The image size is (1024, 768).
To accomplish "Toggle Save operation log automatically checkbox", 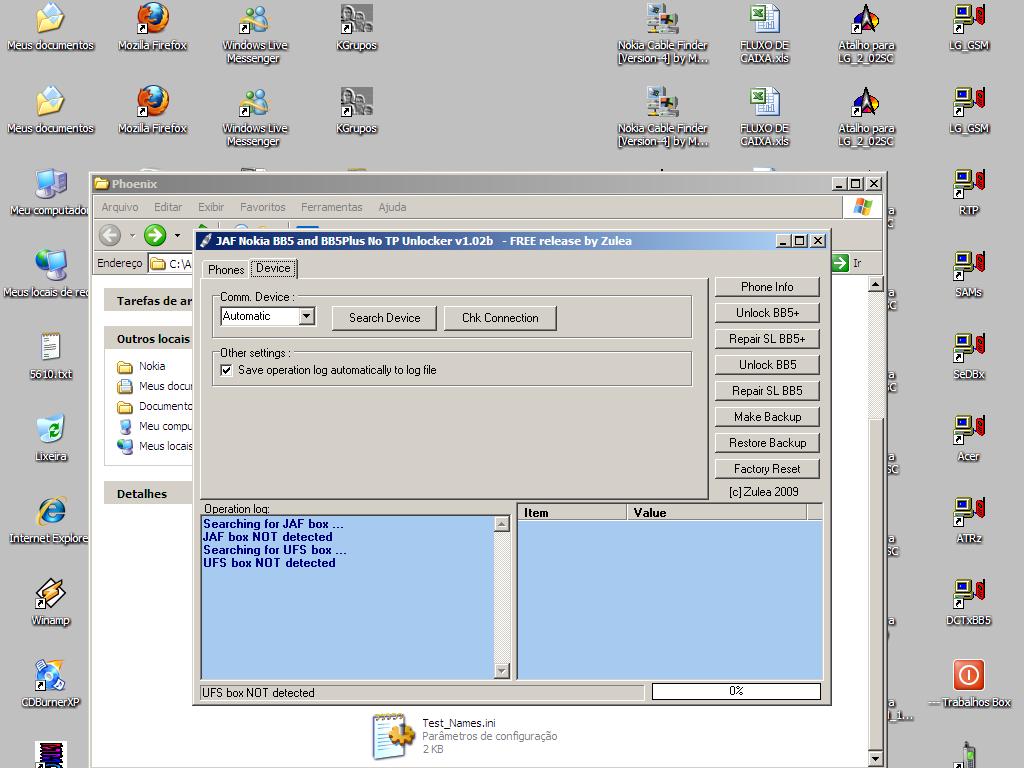I will tap(226, 370).
